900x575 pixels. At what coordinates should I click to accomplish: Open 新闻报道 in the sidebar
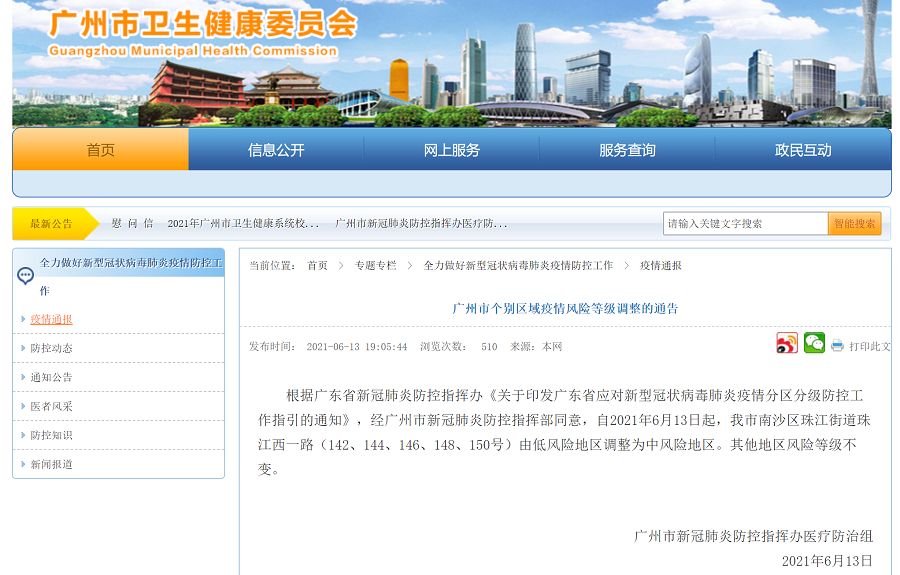tap(51, 464)
